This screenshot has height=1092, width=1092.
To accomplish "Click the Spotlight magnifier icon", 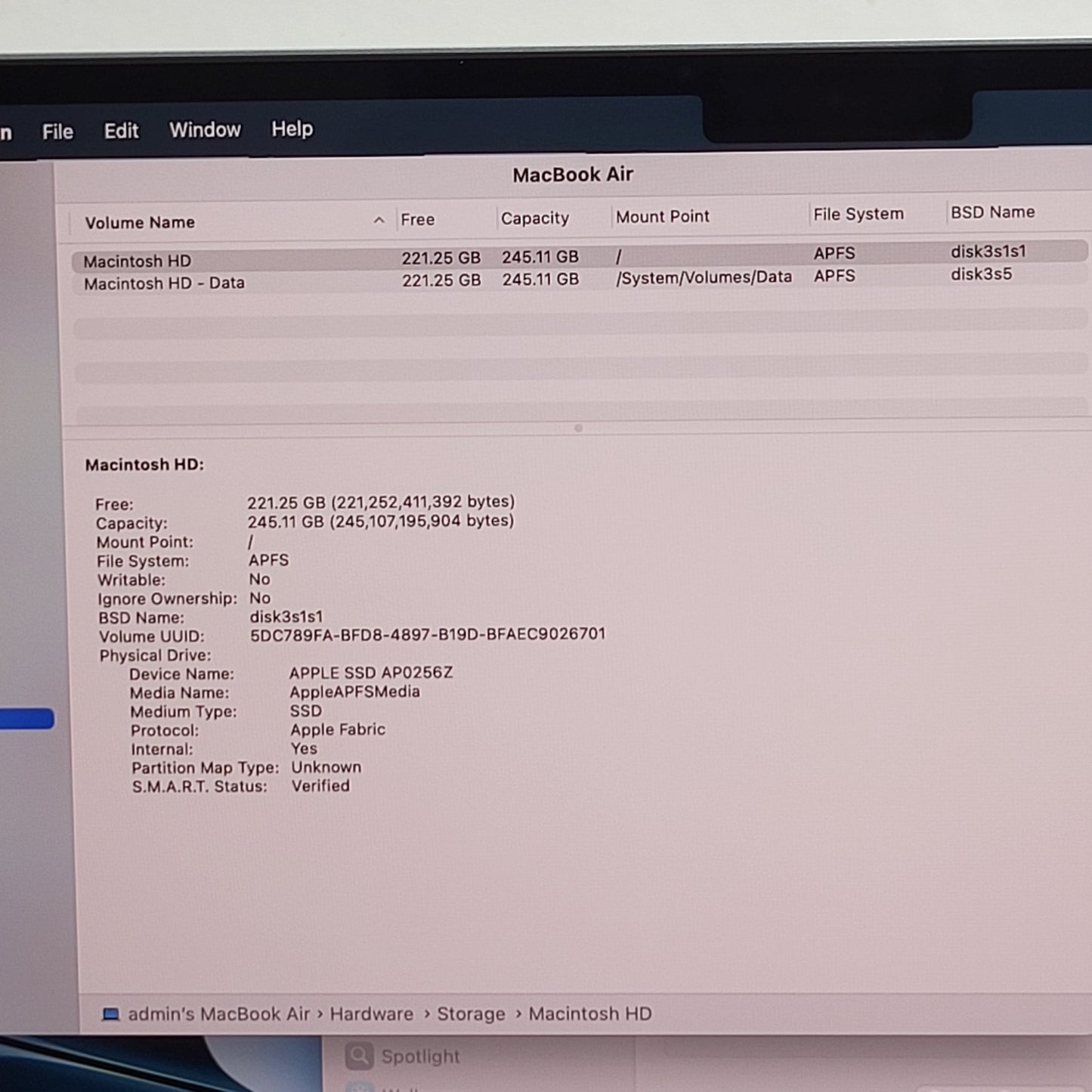I will point(359,1056).
